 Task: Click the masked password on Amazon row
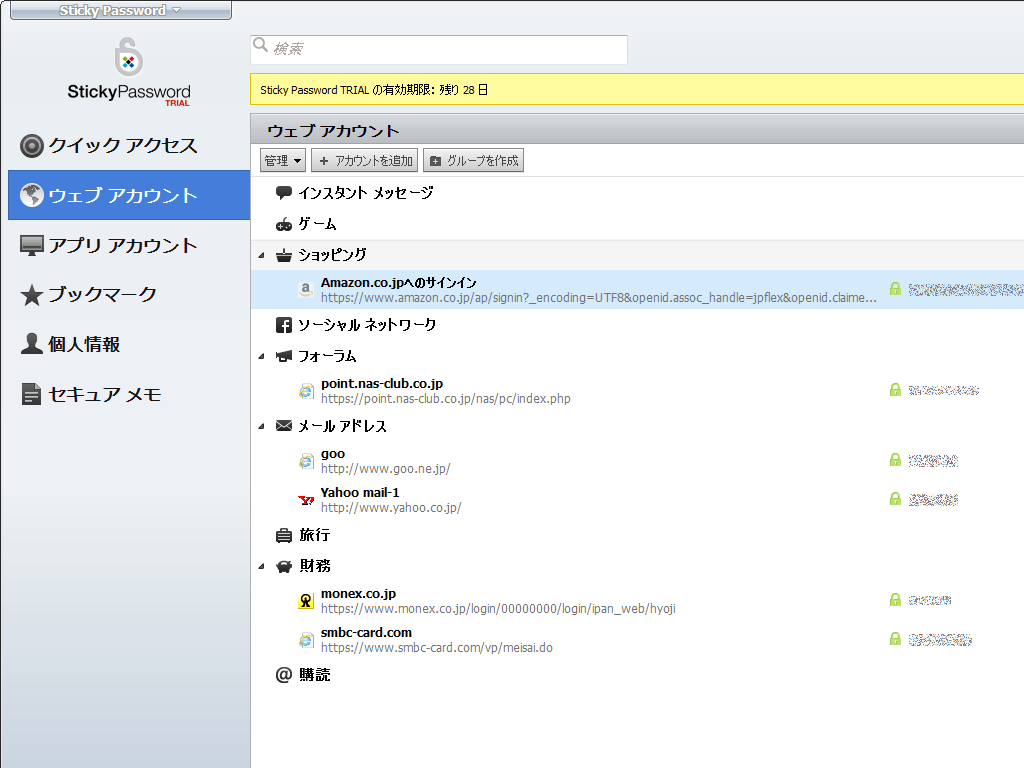point(966,289)
